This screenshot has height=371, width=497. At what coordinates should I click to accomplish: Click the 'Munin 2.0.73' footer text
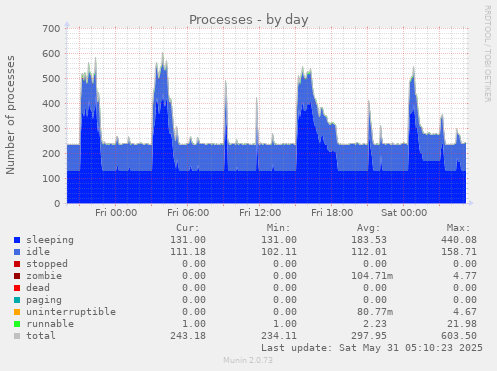tap(248, 360)
